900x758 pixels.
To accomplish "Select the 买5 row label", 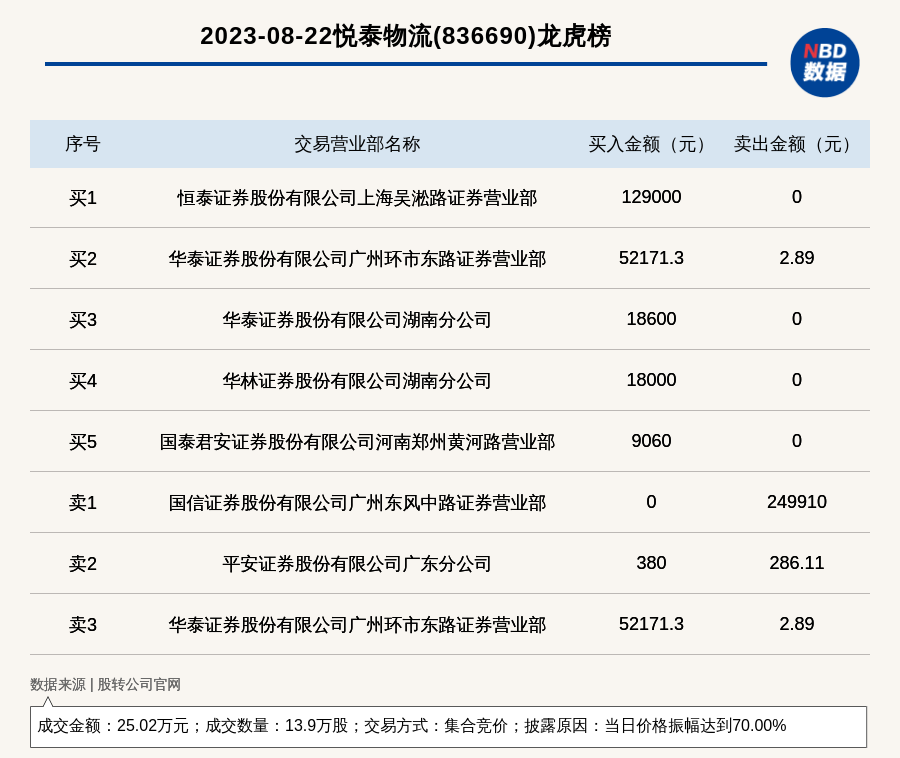I will (x=83, y=442).
